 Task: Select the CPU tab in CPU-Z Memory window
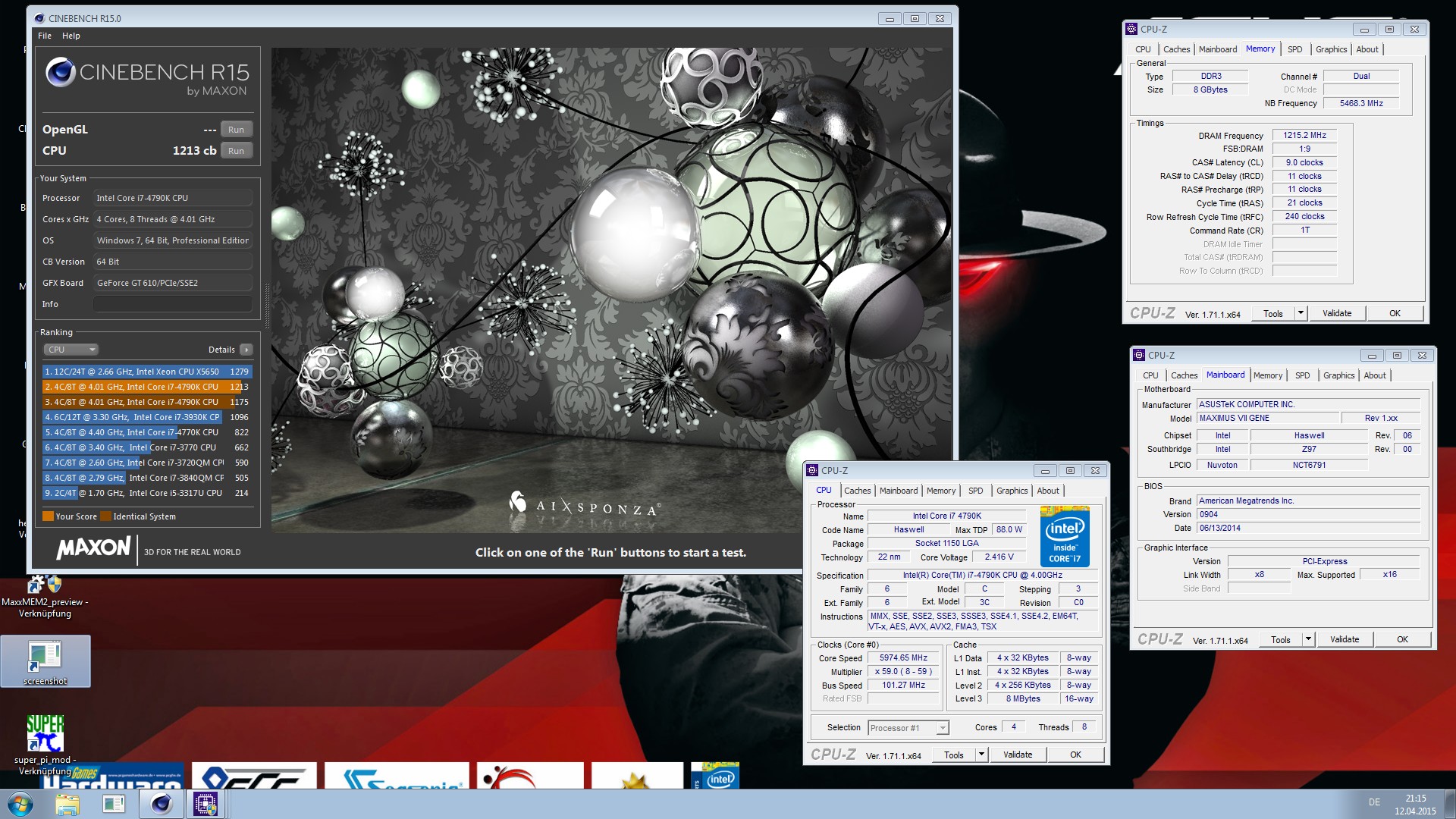coord(1143,49)
